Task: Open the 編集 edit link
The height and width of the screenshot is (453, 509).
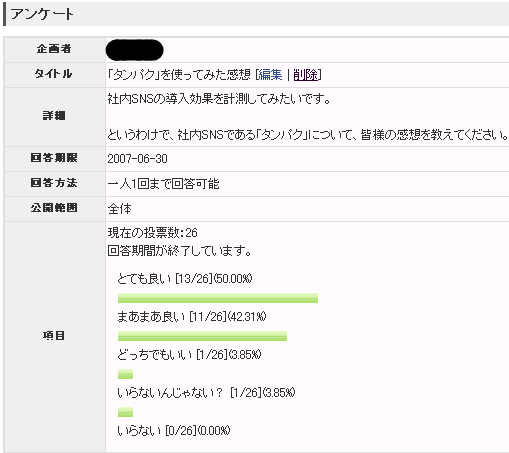Action: [x=270, y=75]
